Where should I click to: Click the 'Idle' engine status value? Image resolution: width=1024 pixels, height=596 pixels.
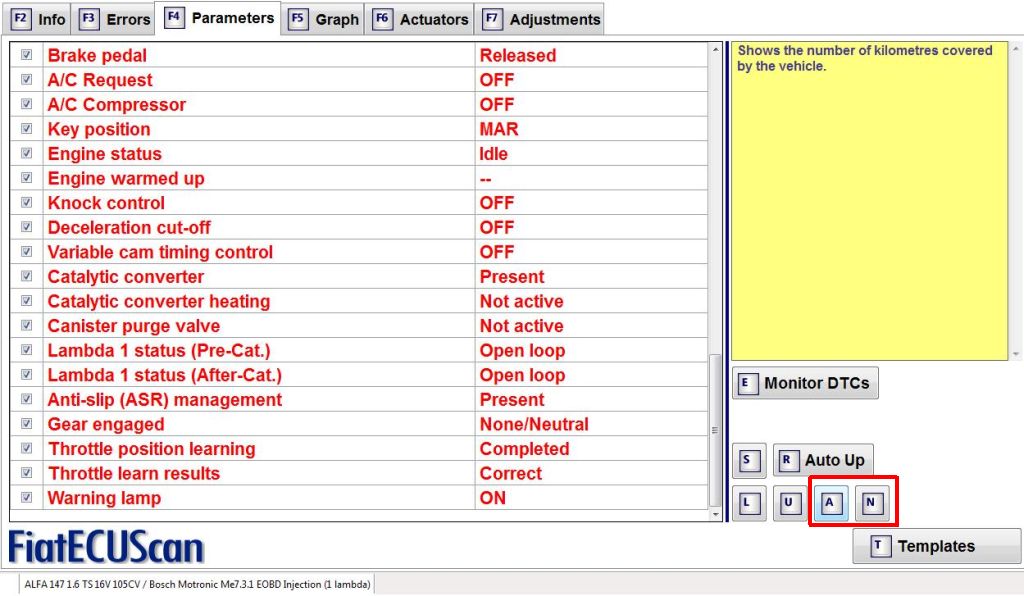click(x=494, y=154)
